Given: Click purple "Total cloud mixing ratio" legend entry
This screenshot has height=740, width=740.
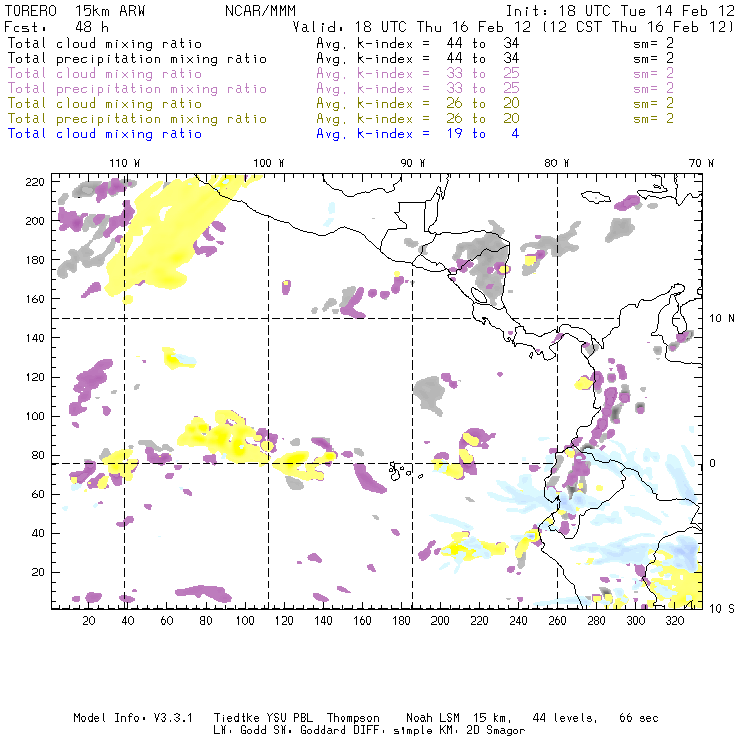Looking at the screenshot, I should pyautogui.click(x=105, y=74).
